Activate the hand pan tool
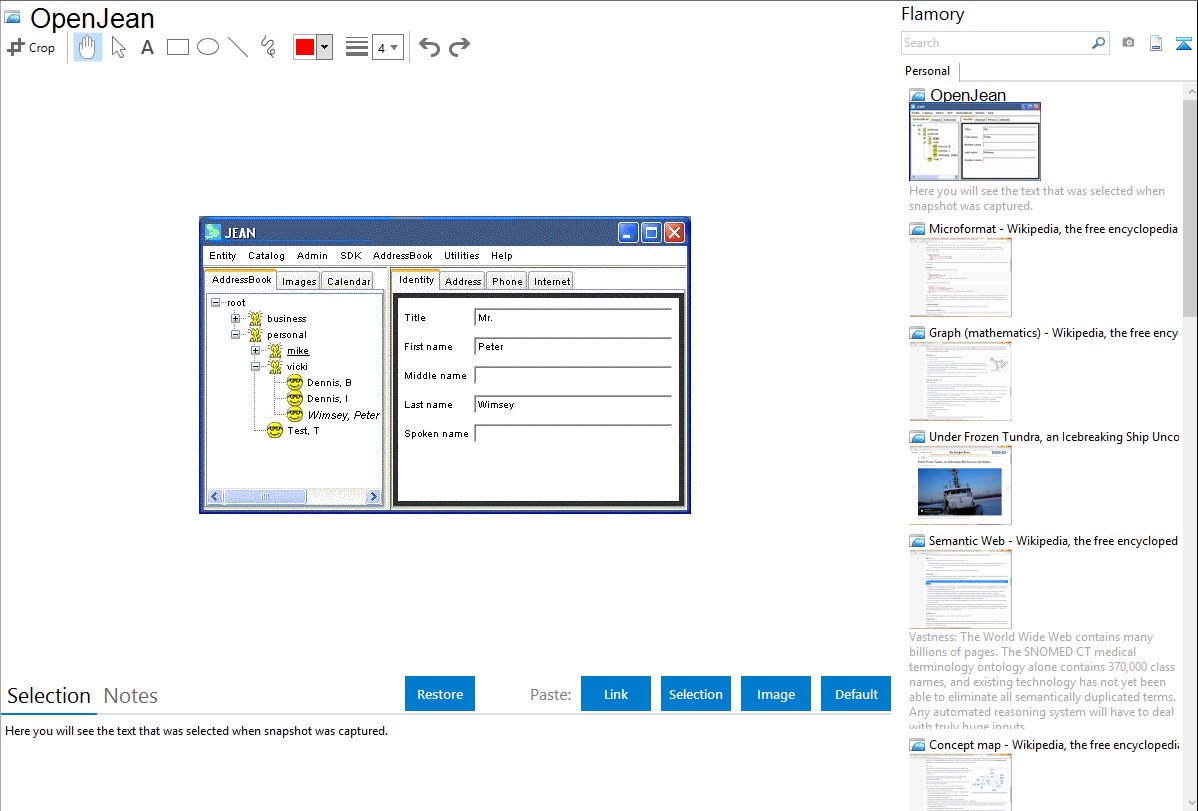Image resolution: width=1198 pixels, height=811 pixels. (x=88, y=47)
